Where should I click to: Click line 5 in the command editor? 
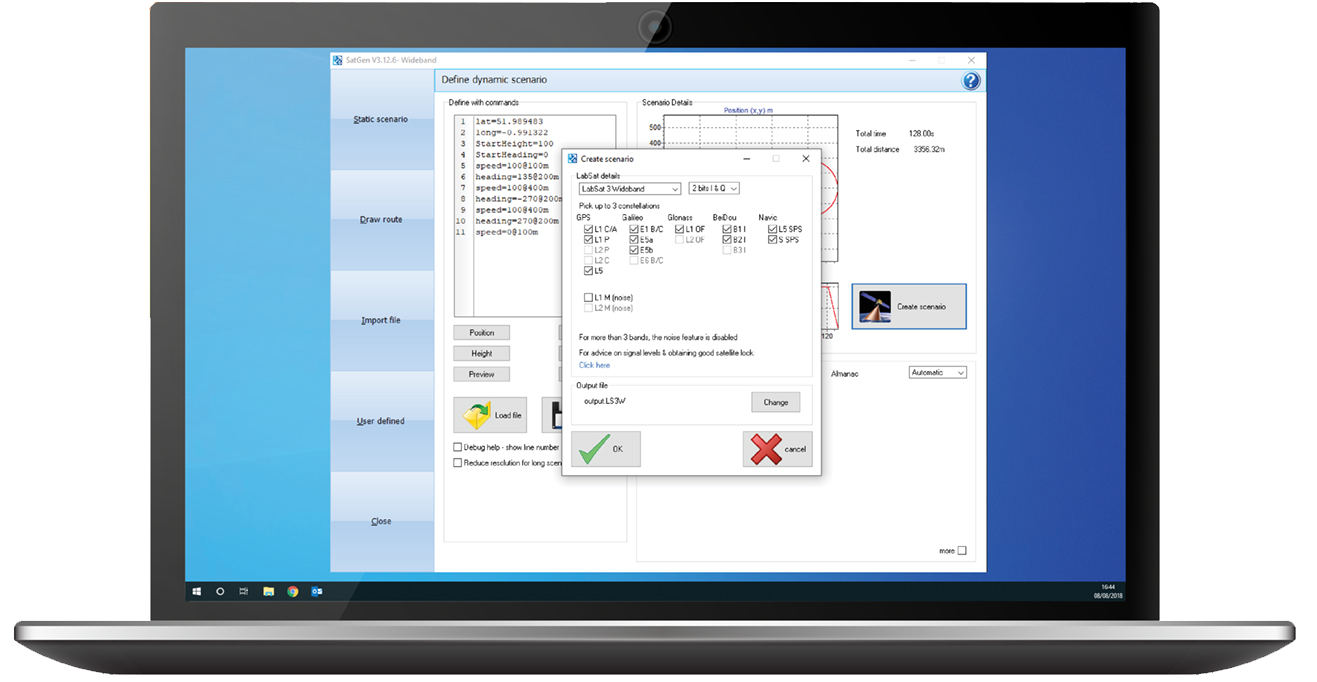512,166
